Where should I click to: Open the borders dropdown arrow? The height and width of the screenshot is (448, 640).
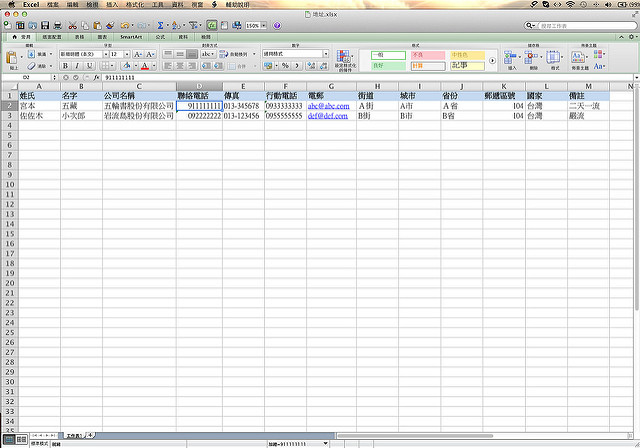(113, 66)
